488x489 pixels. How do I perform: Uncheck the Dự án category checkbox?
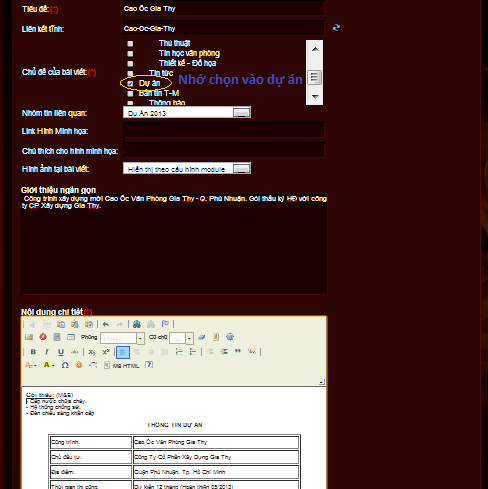(x=130, y=83)
